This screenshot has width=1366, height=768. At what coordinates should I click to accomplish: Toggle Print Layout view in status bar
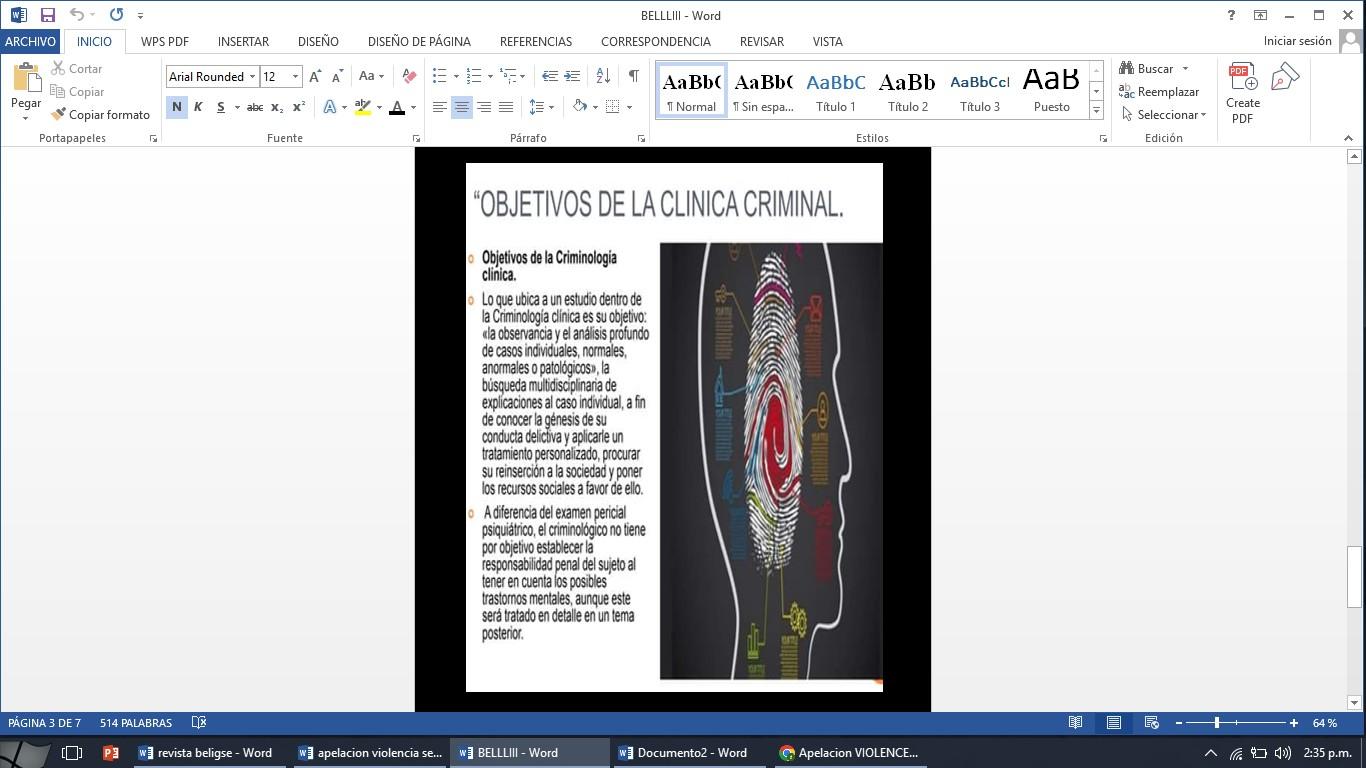(x=1113, y=723)
